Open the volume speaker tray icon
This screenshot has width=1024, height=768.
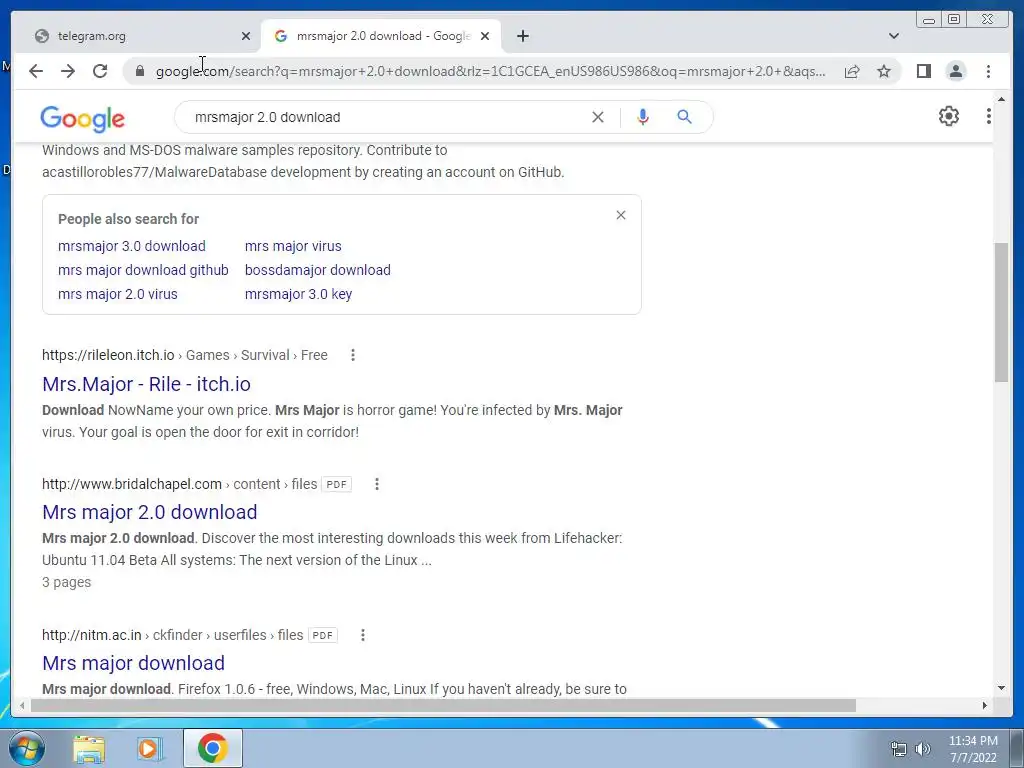(x=923, y=749)
